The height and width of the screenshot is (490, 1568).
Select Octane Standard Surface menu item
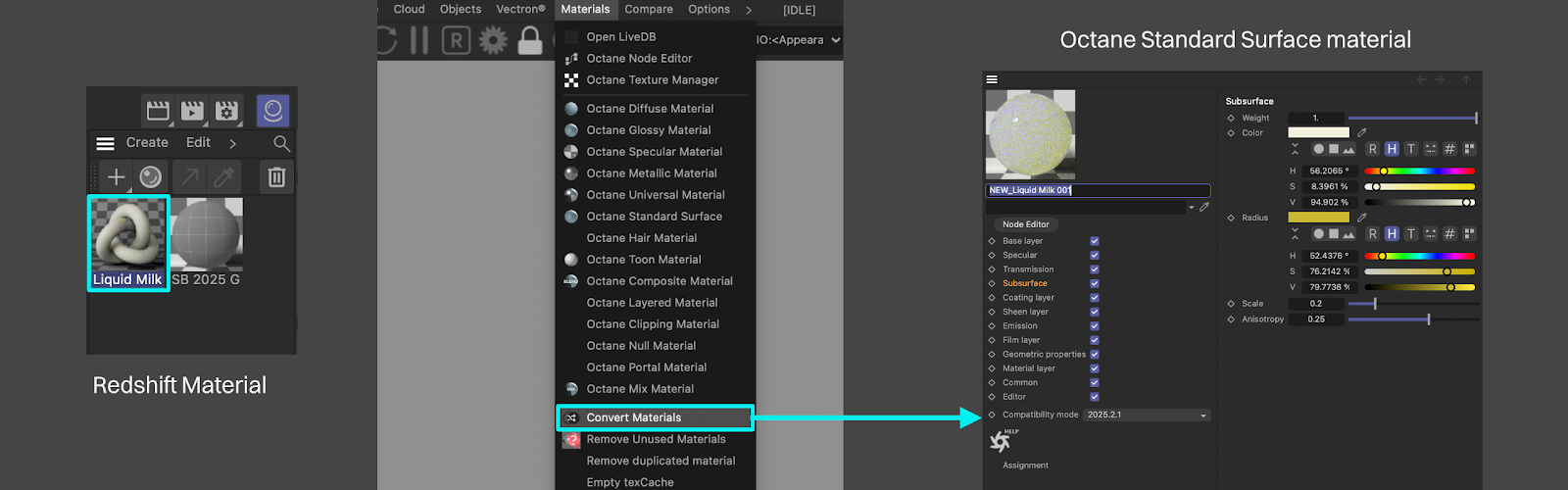click(654, 217)
